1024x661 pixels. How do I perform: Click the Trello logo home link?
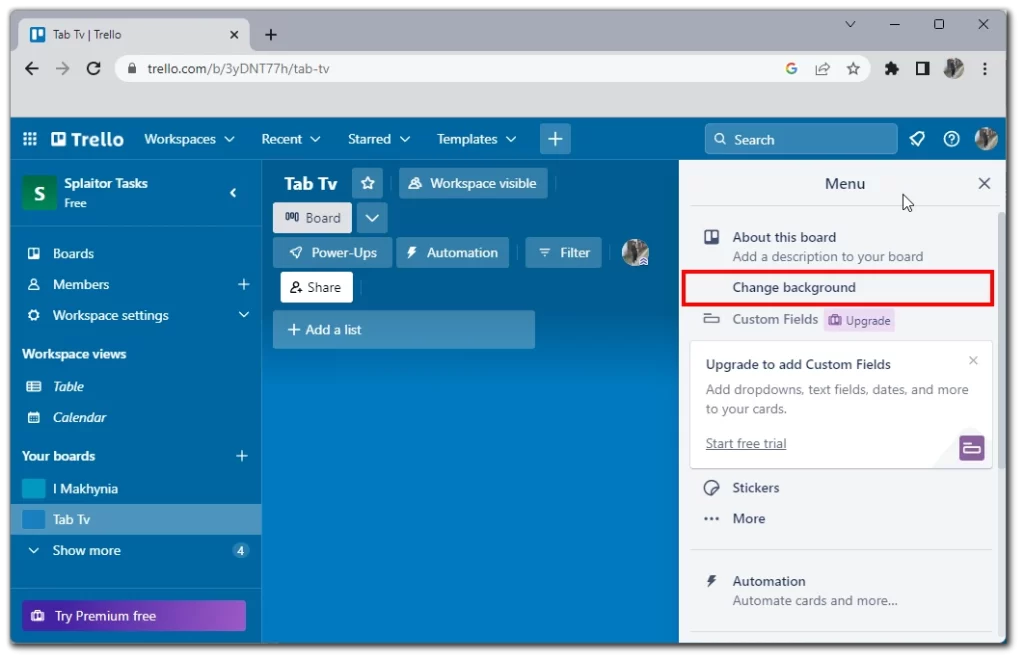tap(88, 139)
